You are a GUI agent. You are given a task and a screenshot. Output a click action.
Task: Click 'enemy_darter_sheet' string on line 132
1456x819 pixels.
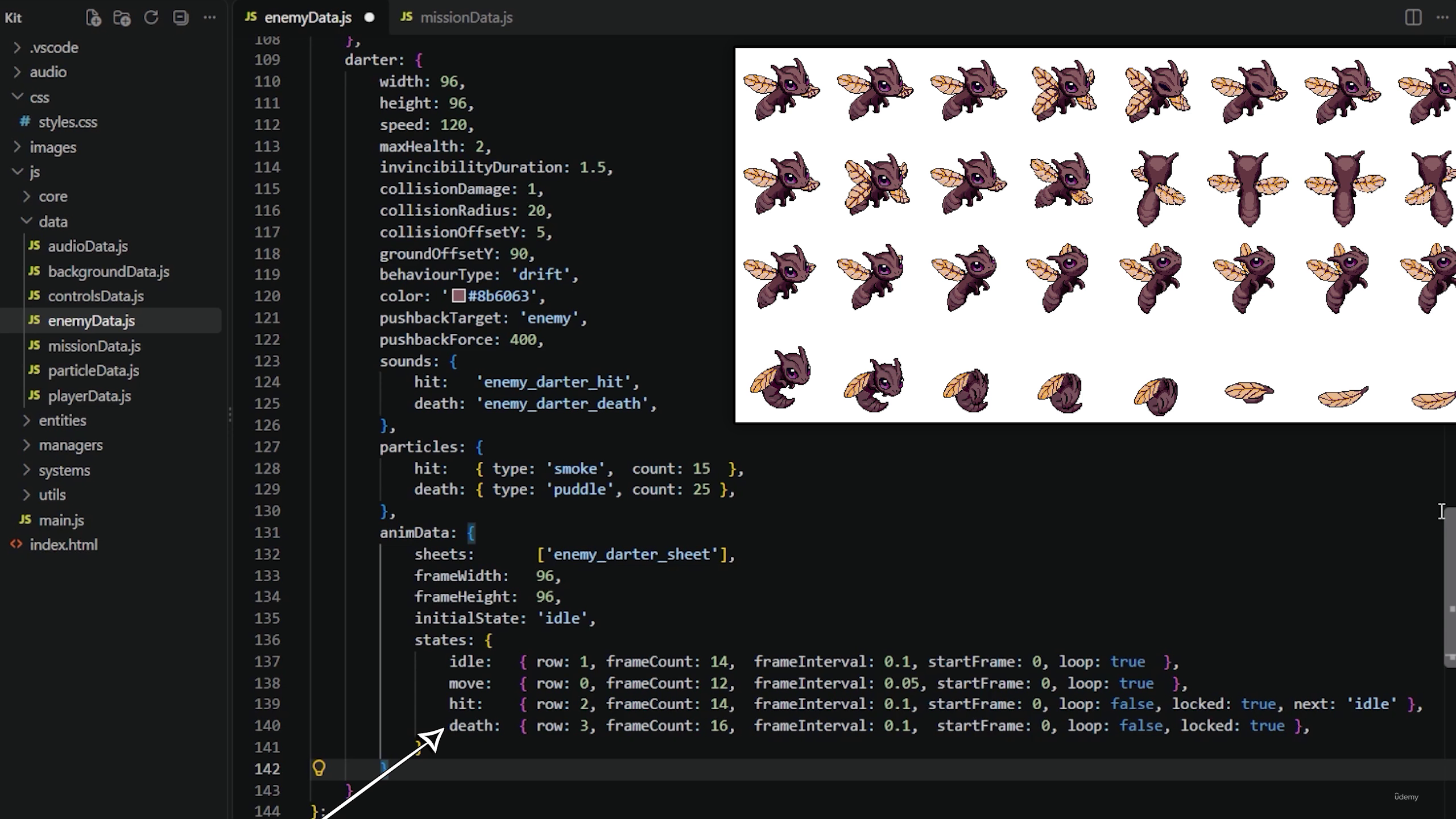tap(631, 554)
